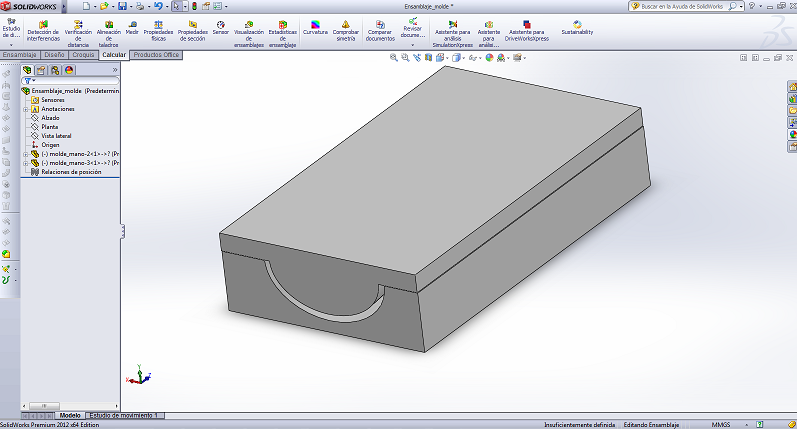
Task: Undo the last action
Action: (x=158, y=6)
